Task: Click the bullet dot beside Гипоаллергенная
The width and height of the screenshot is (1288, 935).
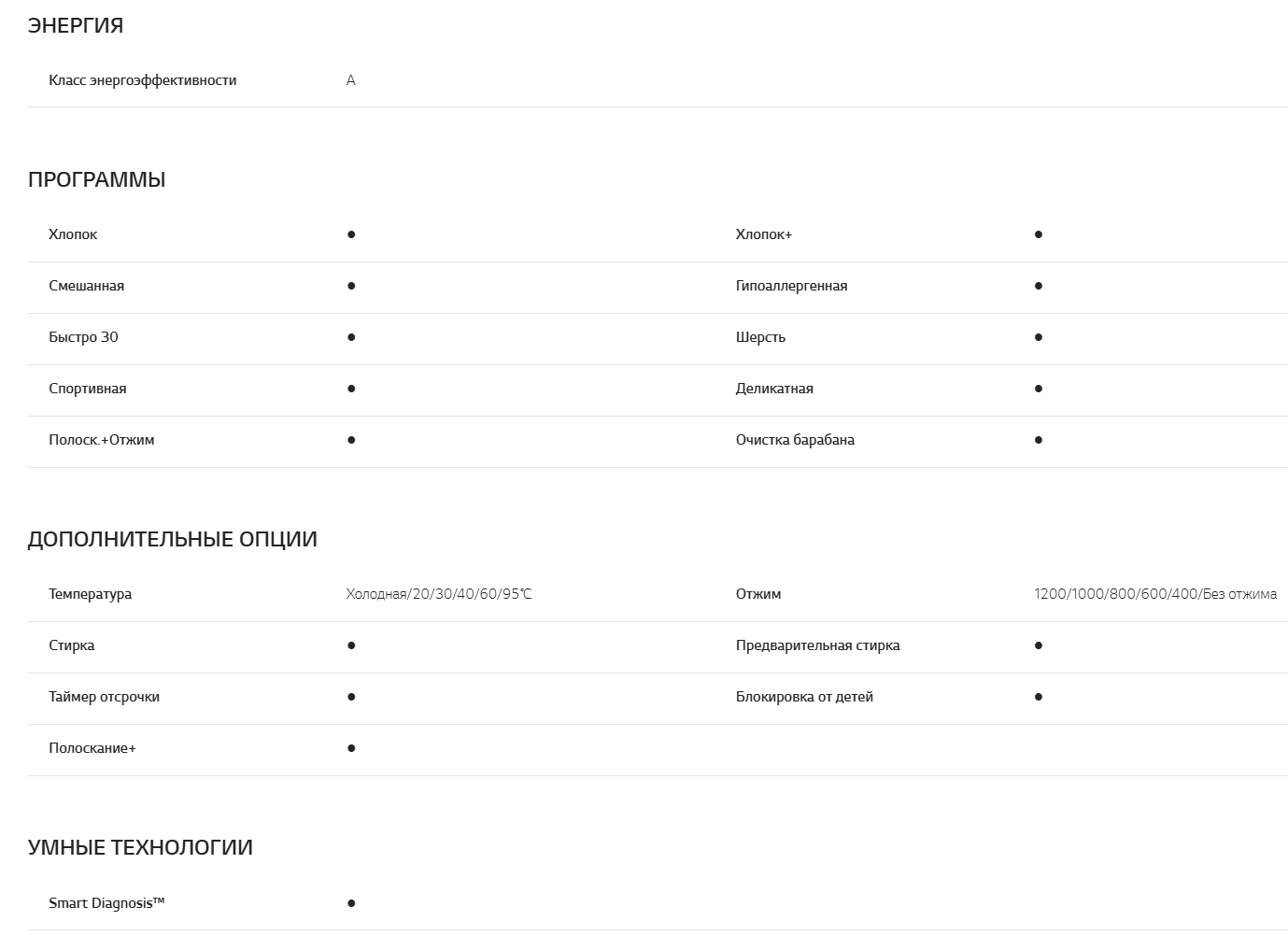Action: (1039, 286)
